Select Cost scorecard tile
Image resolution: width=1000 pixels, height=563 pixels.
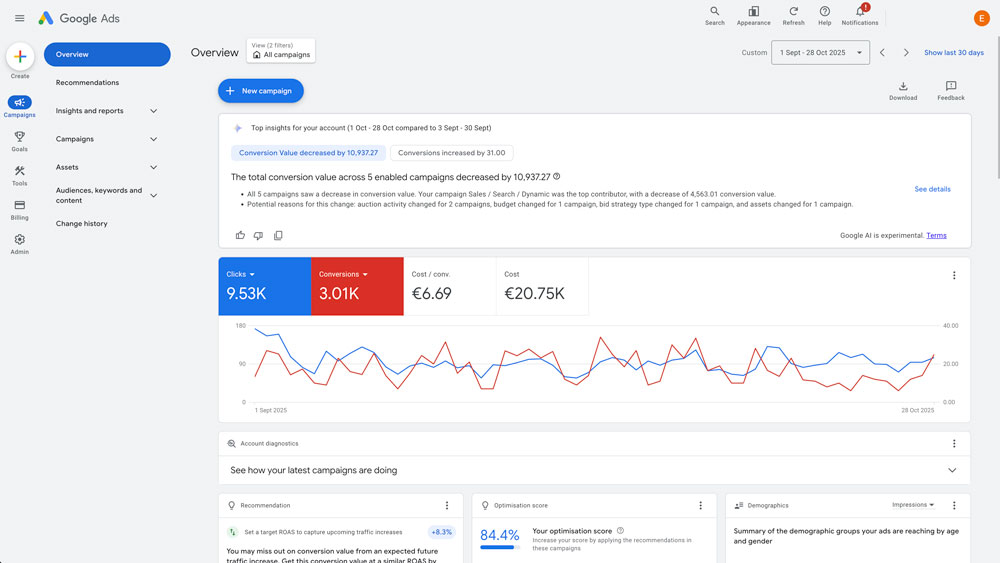(x=542, y=286)
